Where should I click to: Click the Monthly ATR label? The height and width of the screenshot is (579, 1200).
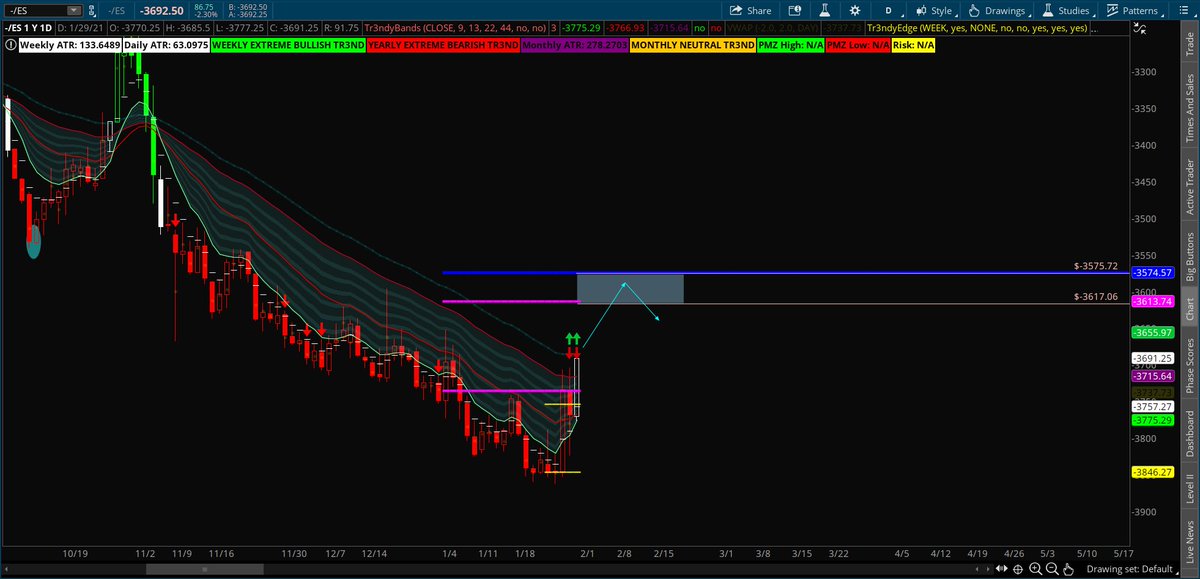(x=573, y=46)
